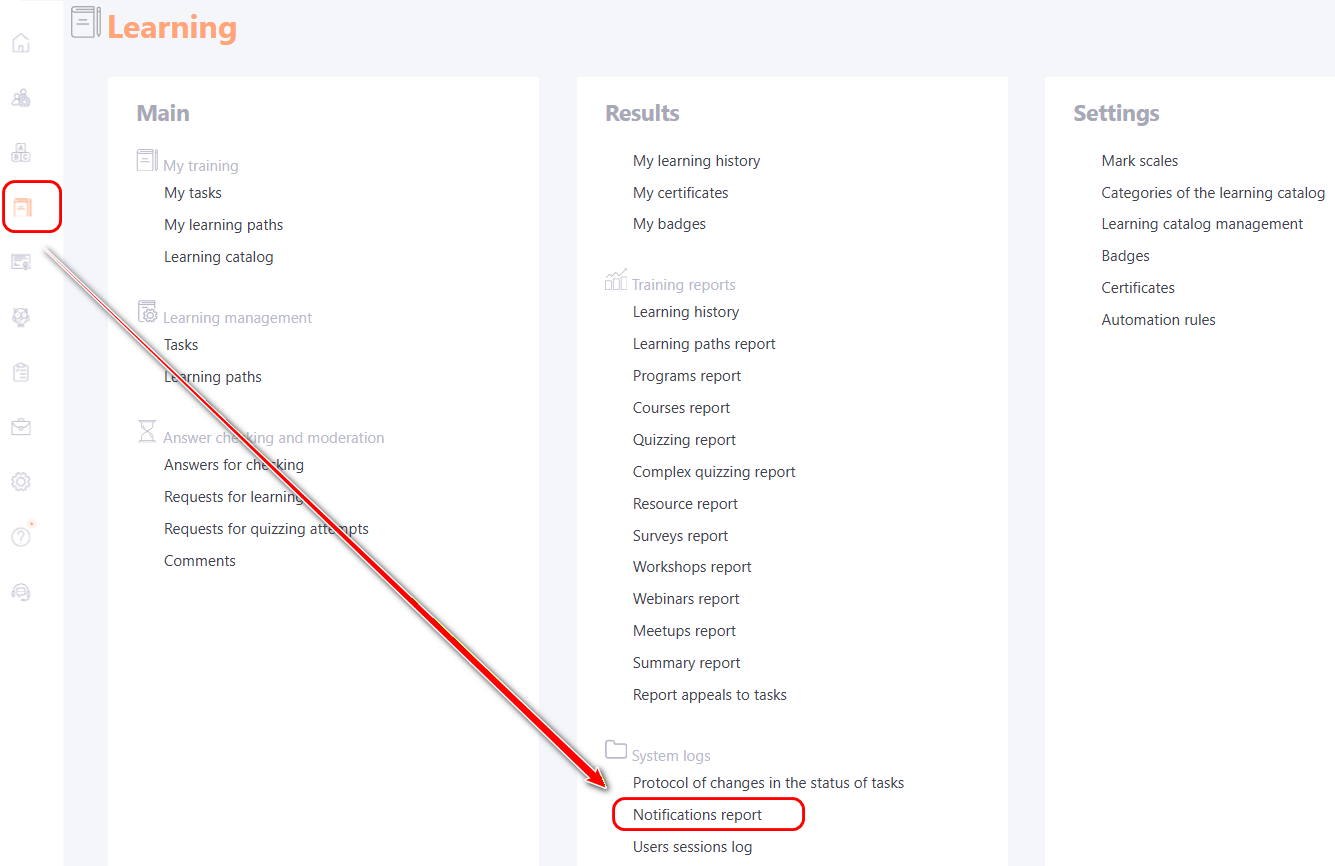Open Answers for checking
Screen dimensions: 1335x866
tap(233, 465)
